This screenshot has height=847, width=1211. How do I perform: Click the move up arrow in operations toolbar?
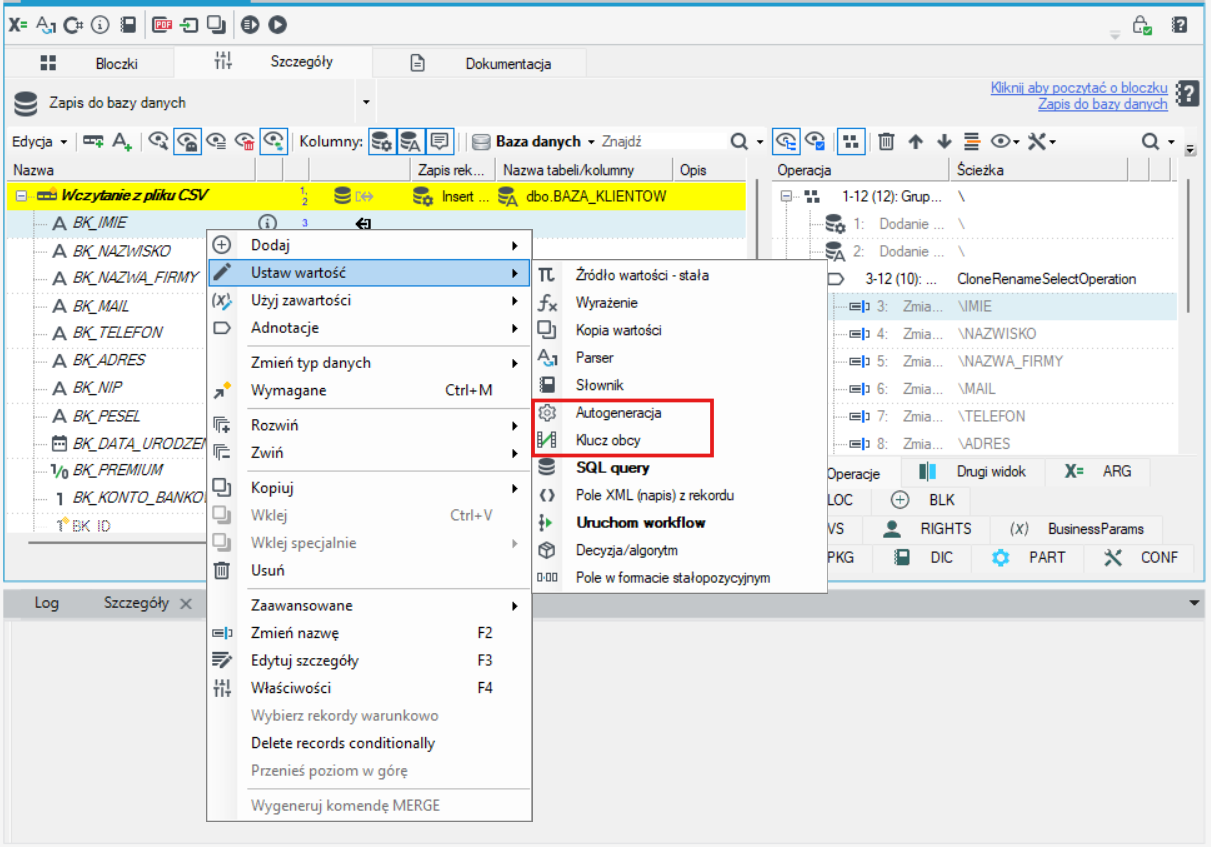pos(915,142)
